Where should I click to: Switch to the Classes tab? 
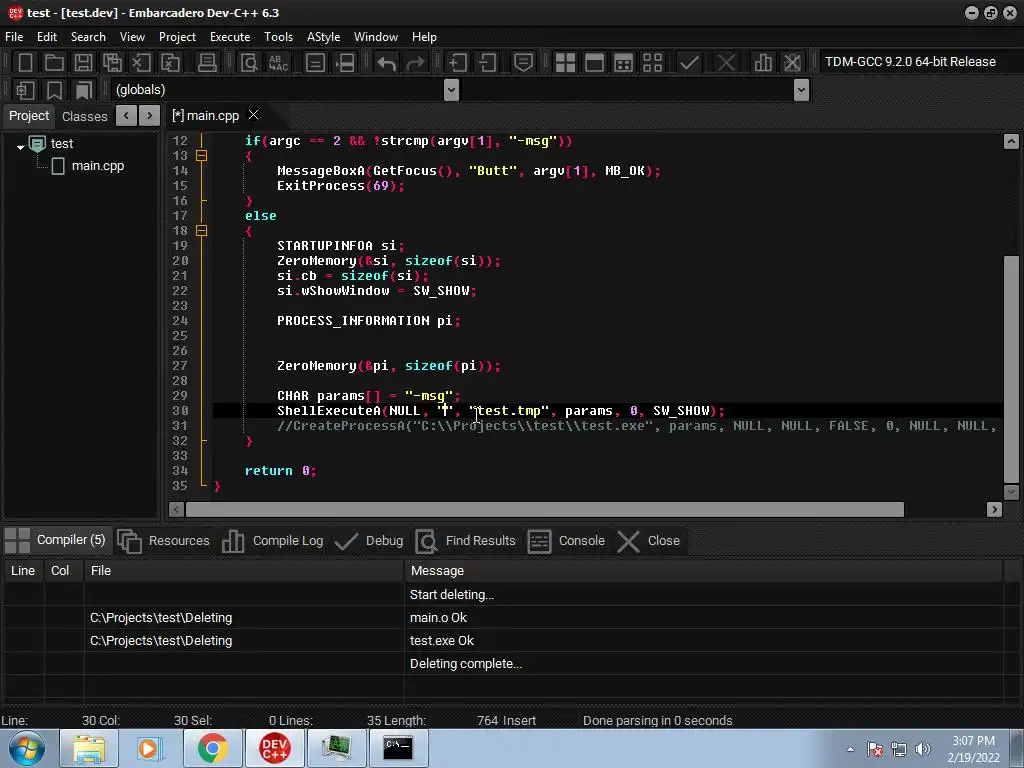[84, 116]
